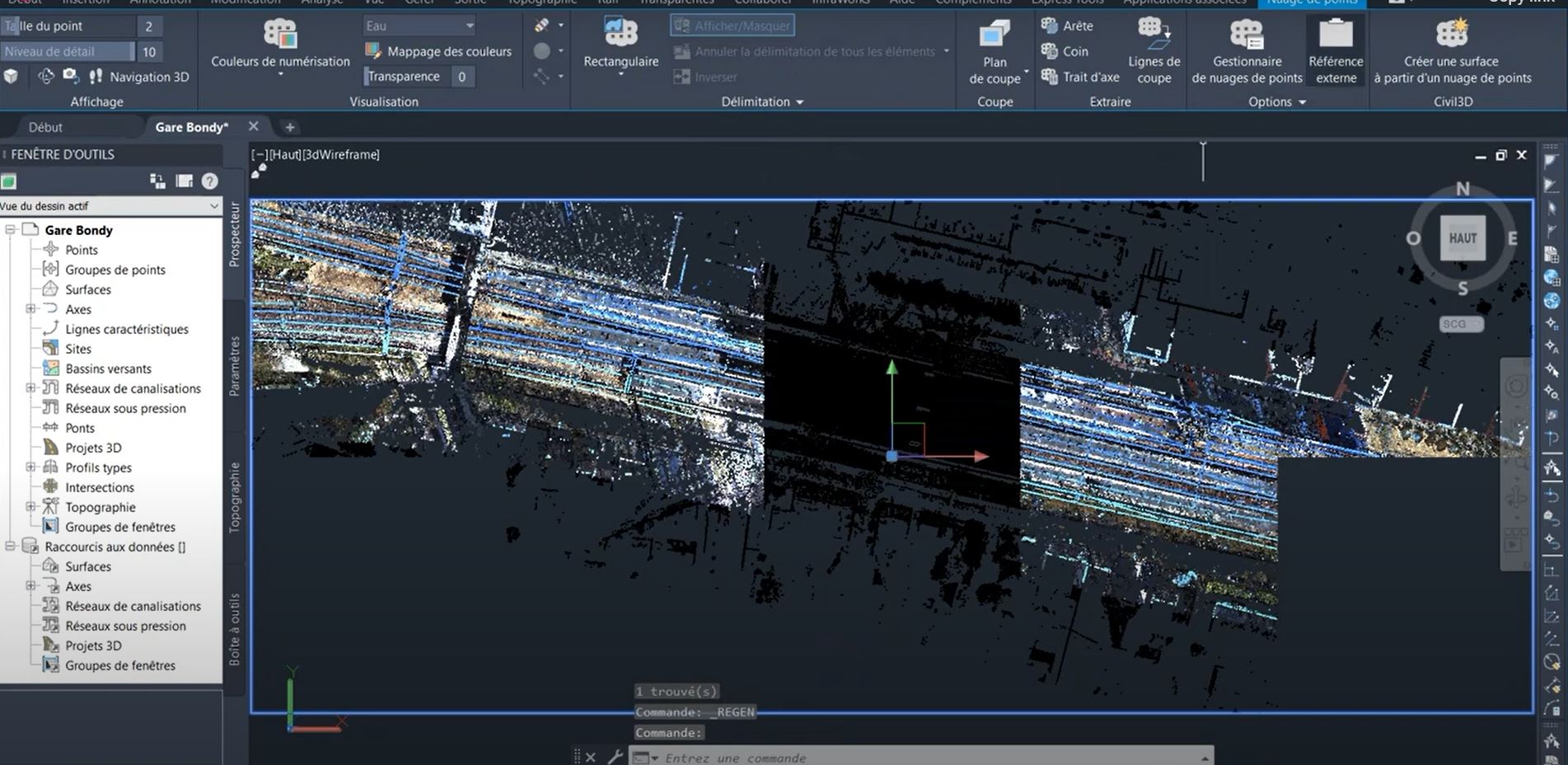The height and width of the screenshot is (765, 1568).
Task: Expand Axes node under Gare Bondy
Action: point(30,309)
